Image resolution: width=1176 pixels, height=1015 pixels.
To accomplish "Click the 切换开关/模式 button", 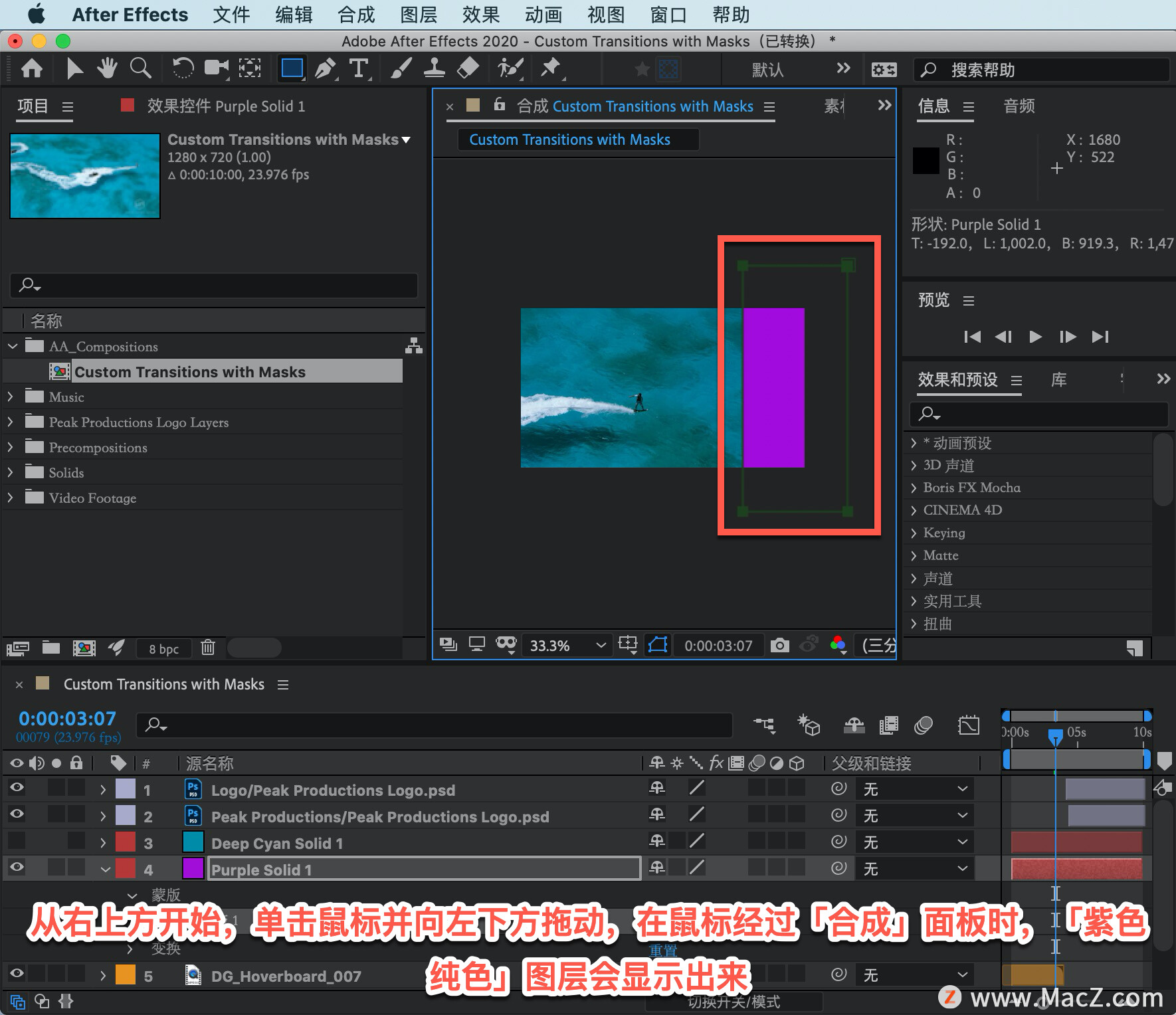I will (734, 1002).
